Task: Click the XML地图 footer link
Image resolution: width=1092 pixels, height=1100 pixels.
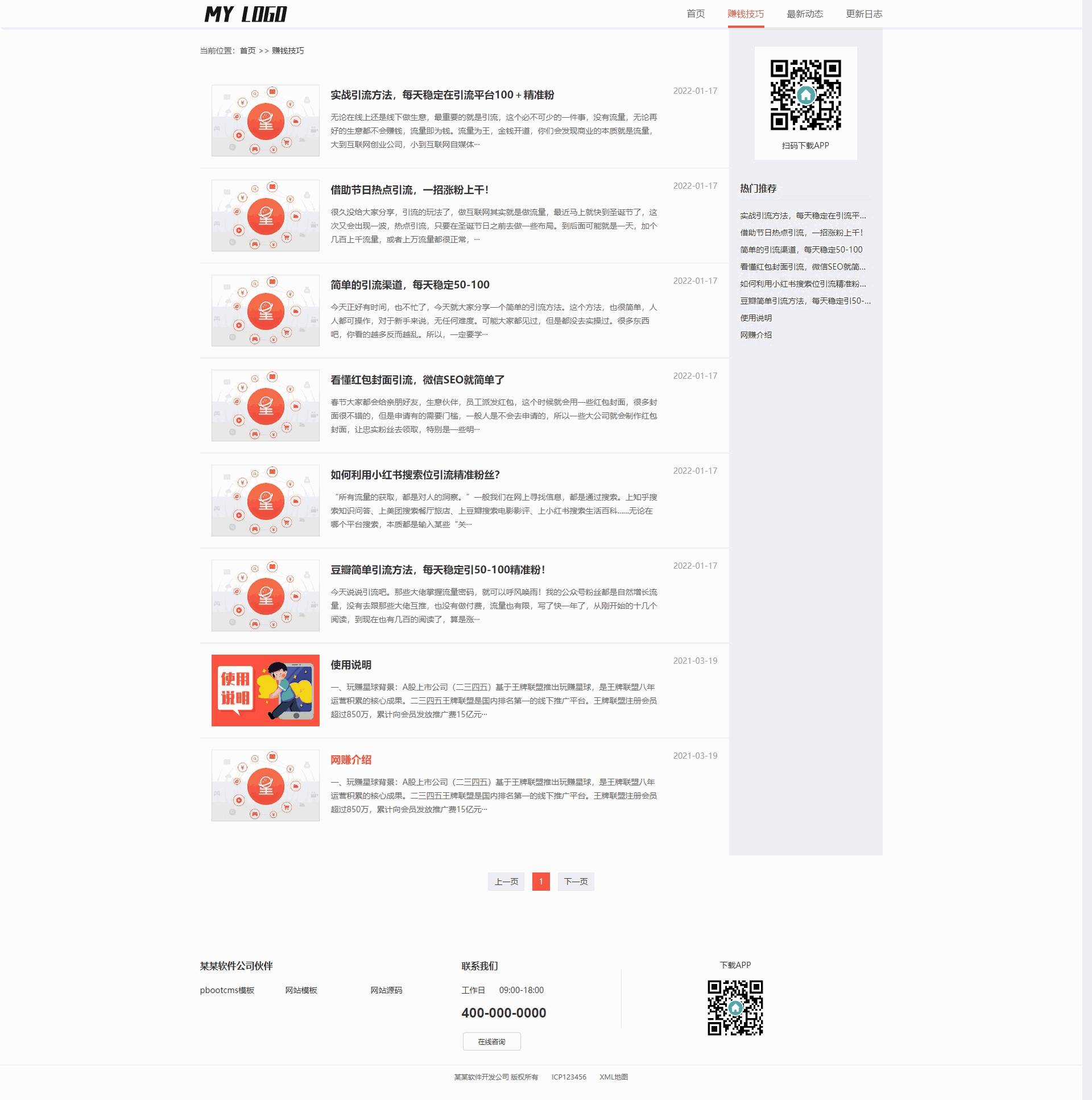Action: (x=613, y=1077)
